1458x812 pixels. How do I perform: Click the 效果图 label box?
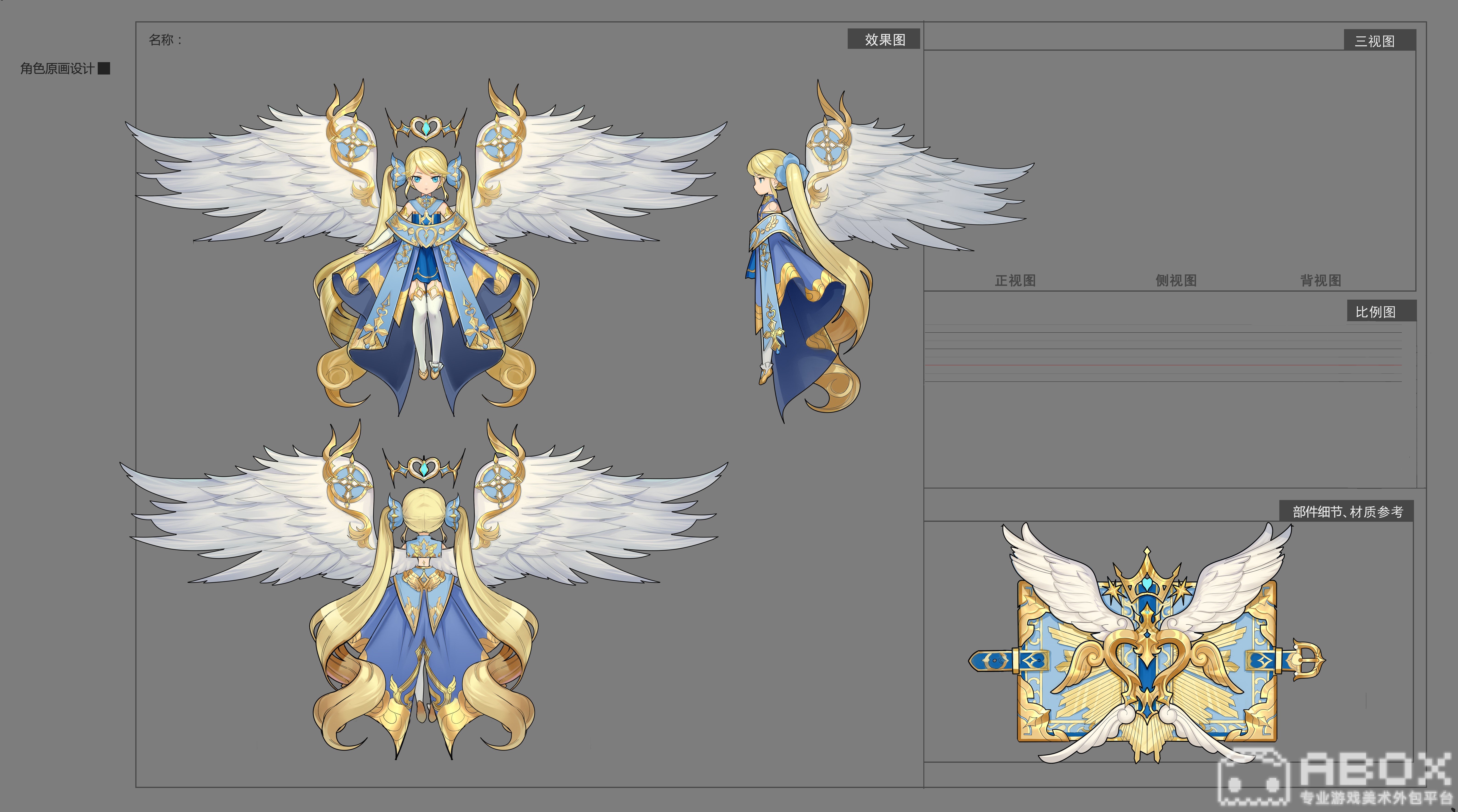pos(883,39)
